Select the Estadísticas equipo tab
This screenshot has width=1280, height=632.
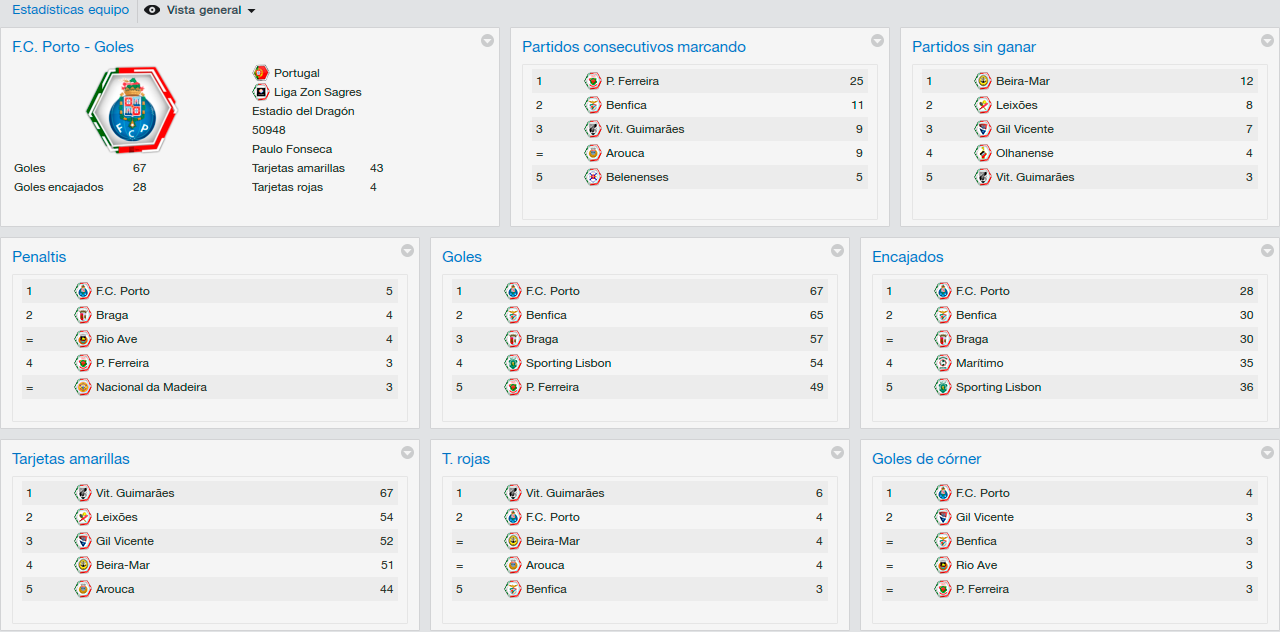click(x=70, y=10)
